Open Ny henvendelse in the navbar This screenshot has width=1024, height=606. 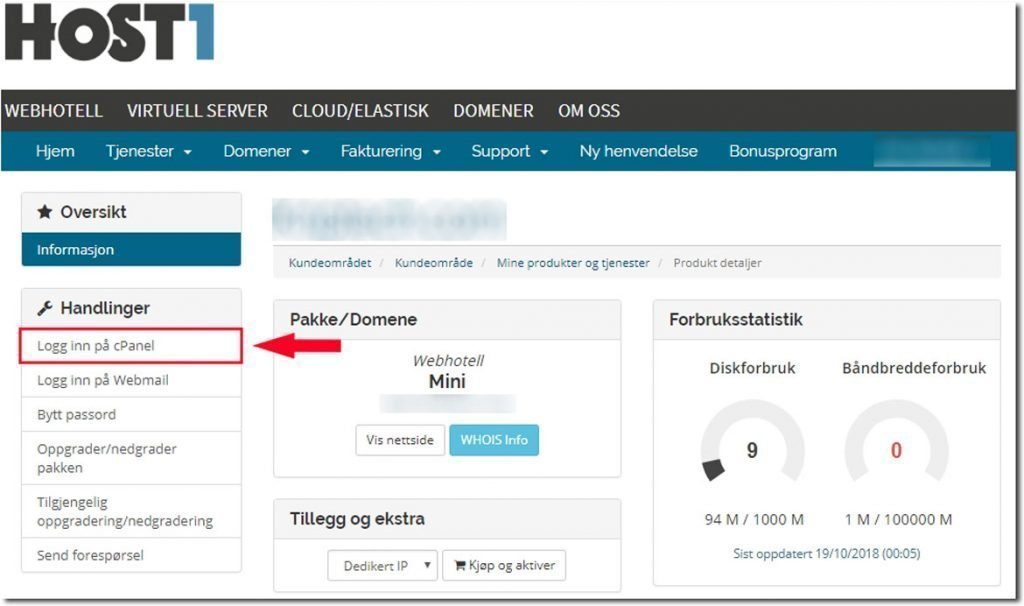pos(639,152)
